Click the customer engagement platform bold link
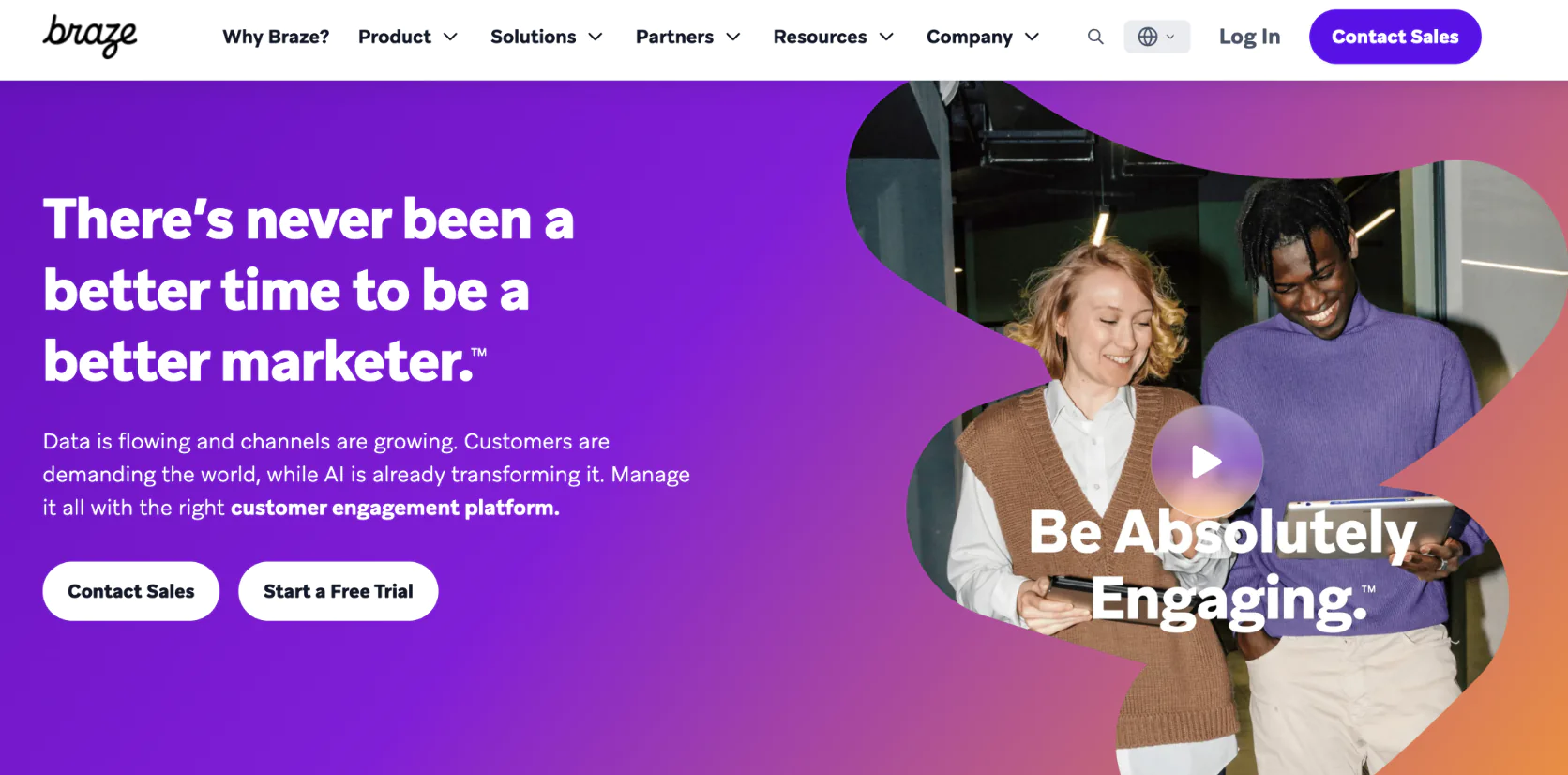The height and width of the screenshot is (775, 1568). 395,508
